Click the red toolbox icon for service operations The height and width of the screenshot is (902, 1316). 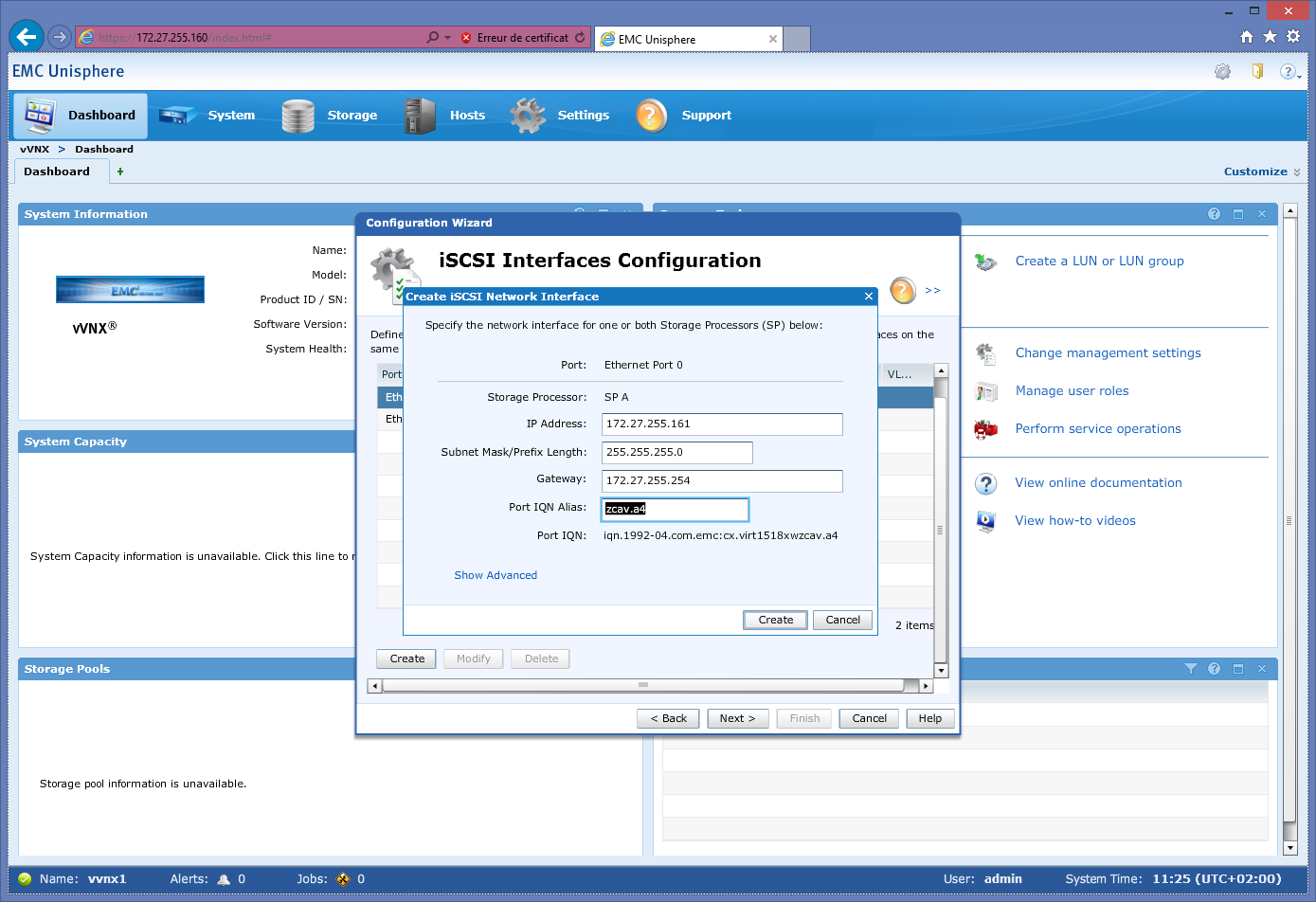[986, 429]
